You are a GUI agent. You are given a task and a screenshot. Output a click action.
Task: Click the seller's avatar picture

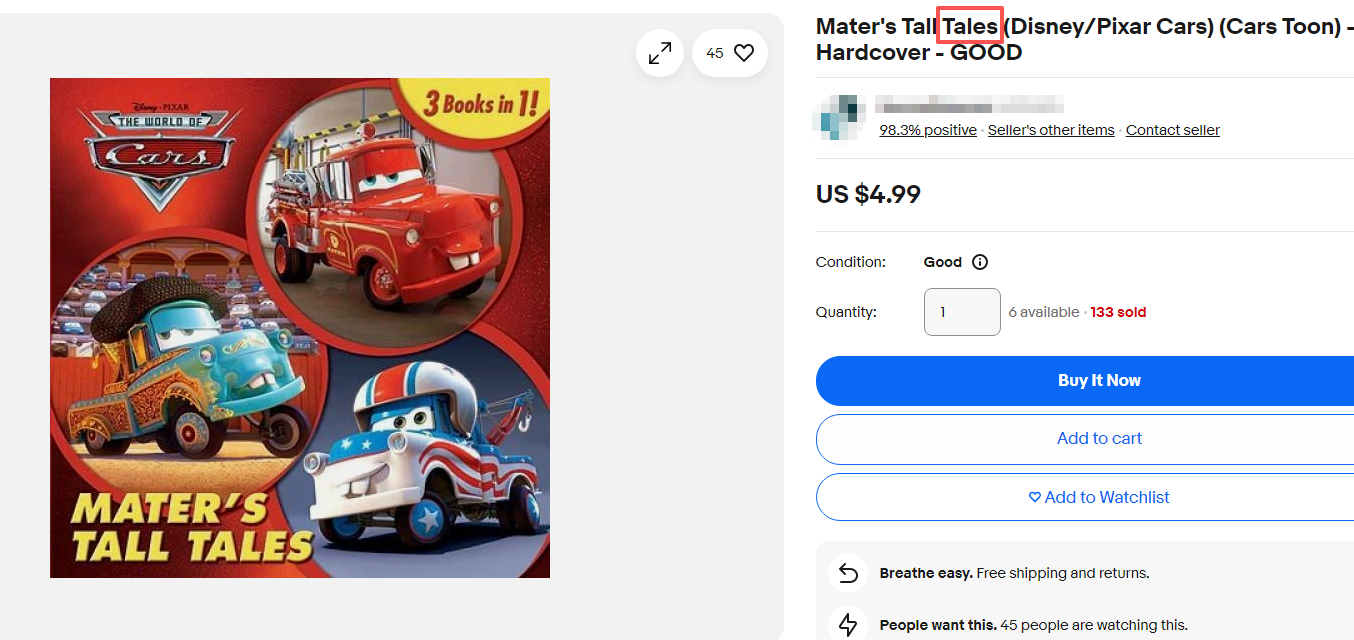pos(840,116)
